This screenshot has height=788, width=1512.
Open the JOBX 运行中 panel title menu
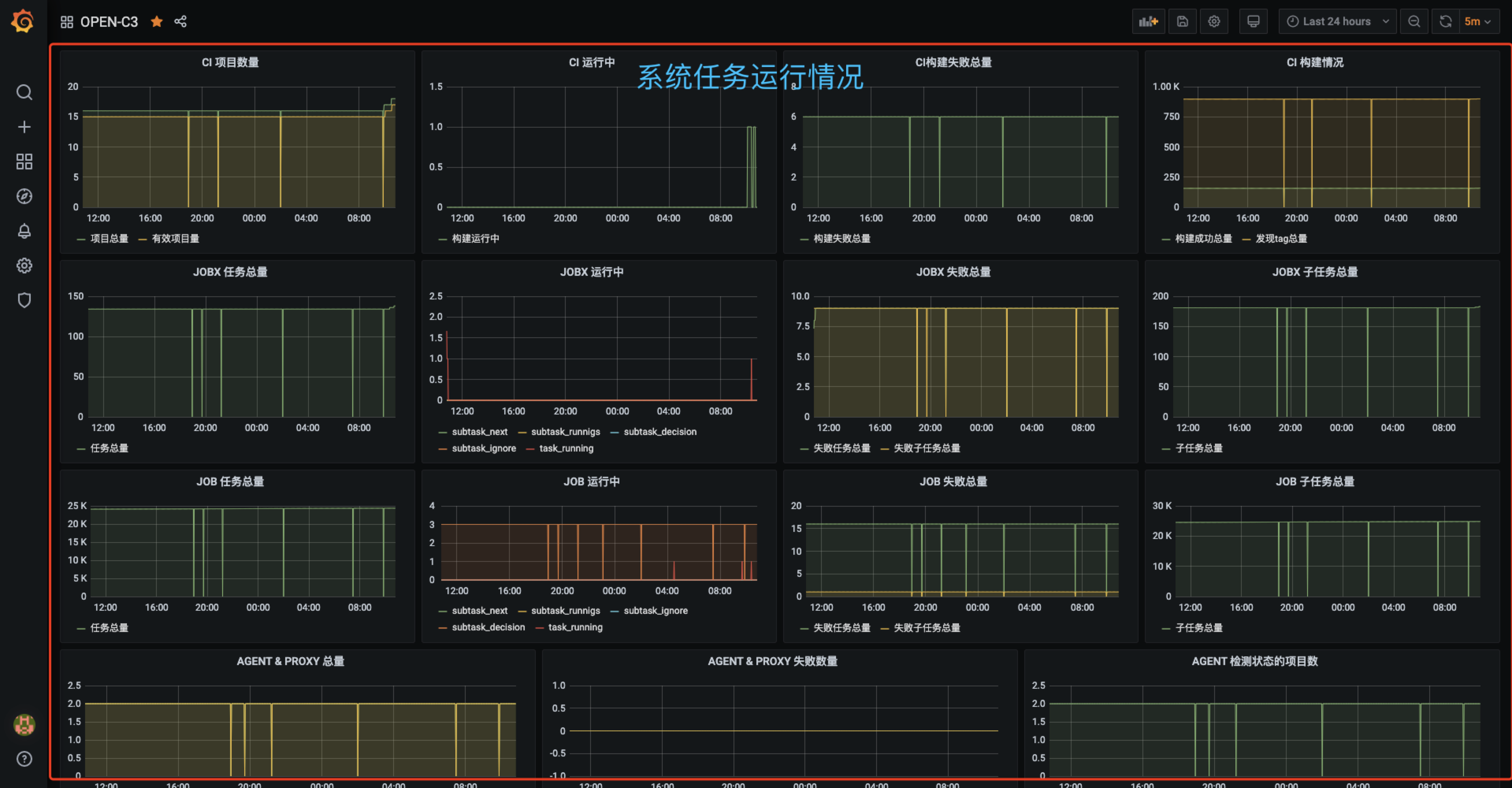pos(592,272)
